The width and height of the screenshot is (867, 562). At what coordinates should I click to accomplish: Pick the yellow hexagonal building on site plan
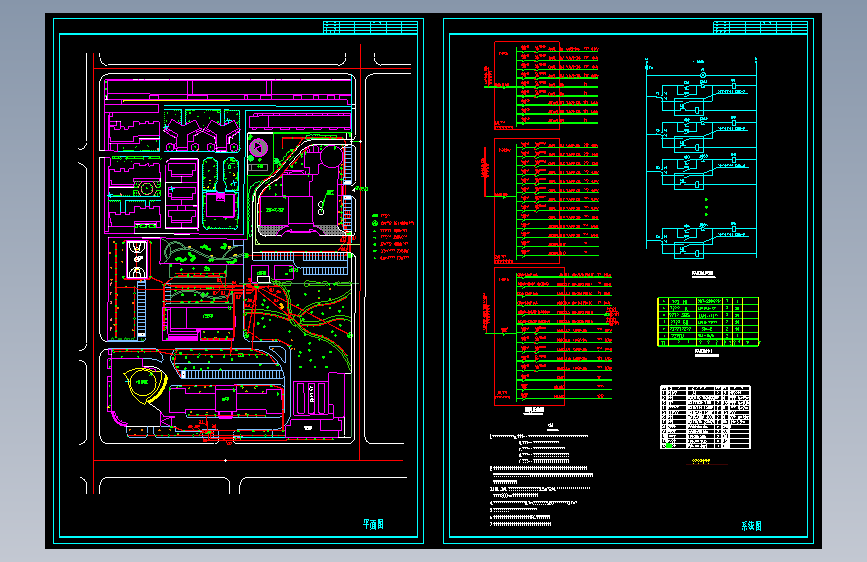144,384
